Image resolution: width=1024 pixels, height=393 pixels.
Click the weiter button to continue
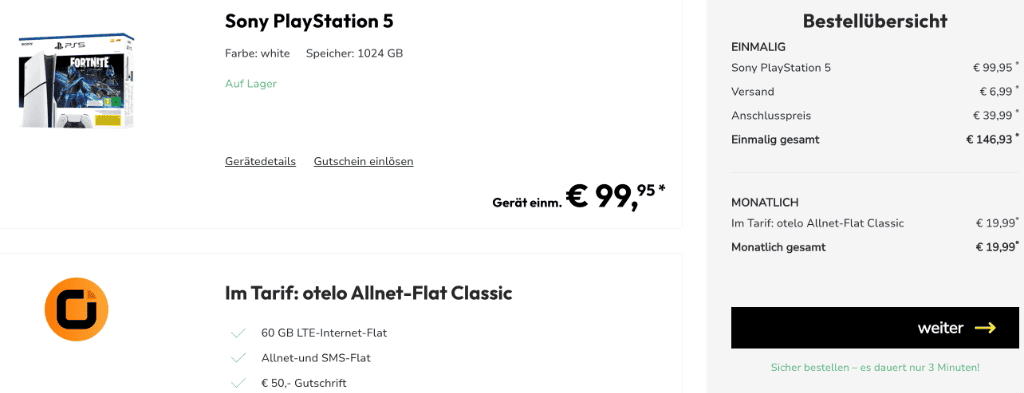(x=874, y=328)
